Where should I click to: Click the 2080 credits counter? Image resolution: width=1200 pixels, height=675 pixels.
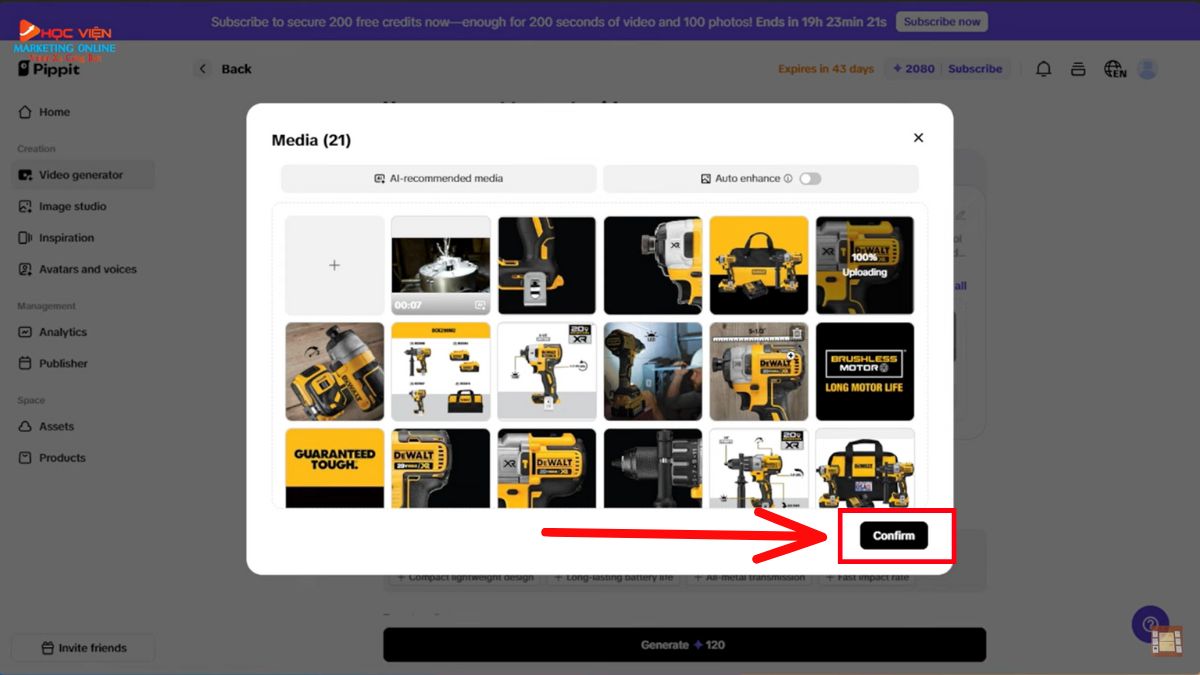pos(914,69)
